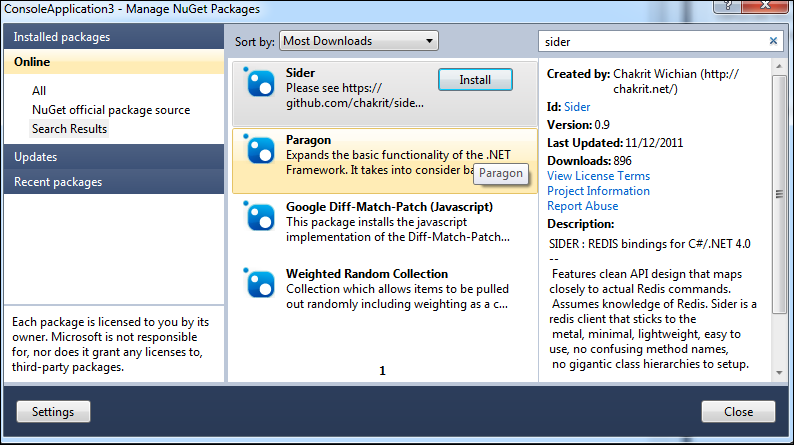Open View License Terms link
The width and height of the screenshot is (794, 445).
point(599,176)
